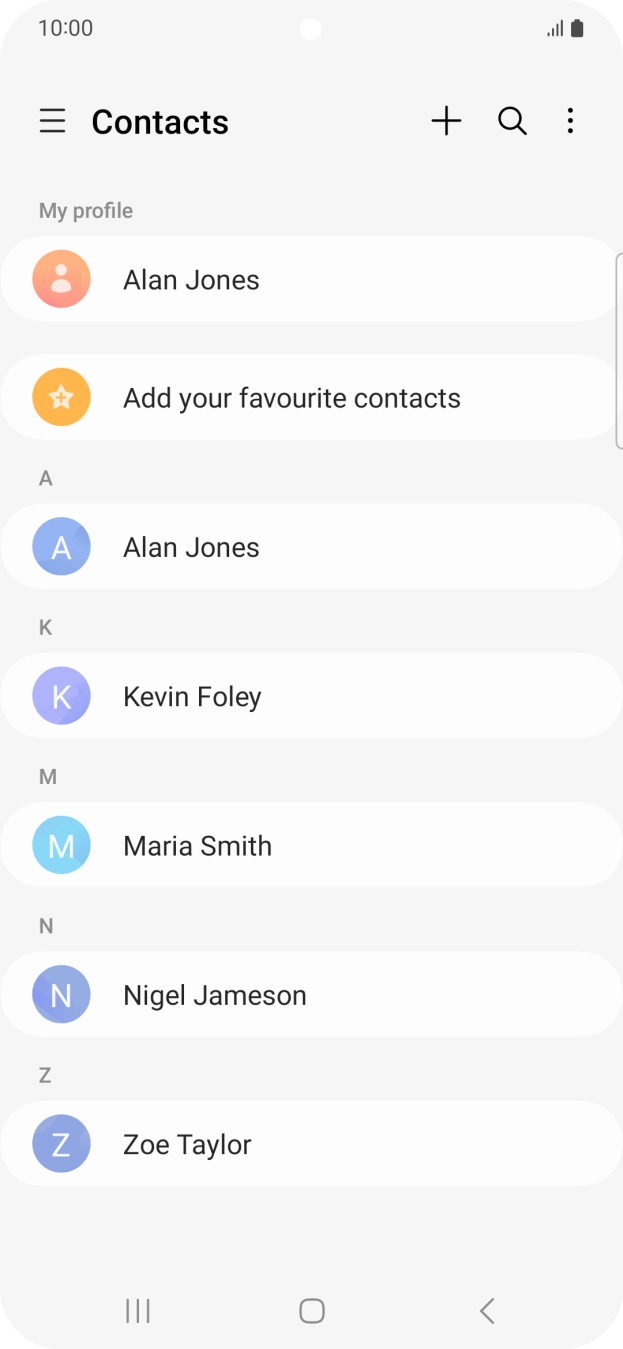Open Alan Jones profile avatar picture
Viewport: 623px width, 1349px height.
60,279
